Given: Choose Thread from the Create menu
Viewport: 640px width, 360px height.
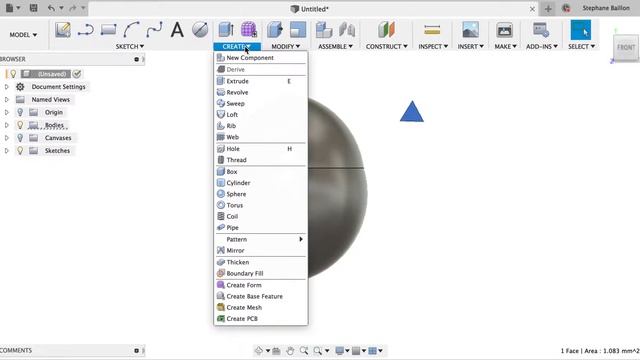Looking at the screenshot, I should pos(260,160).
